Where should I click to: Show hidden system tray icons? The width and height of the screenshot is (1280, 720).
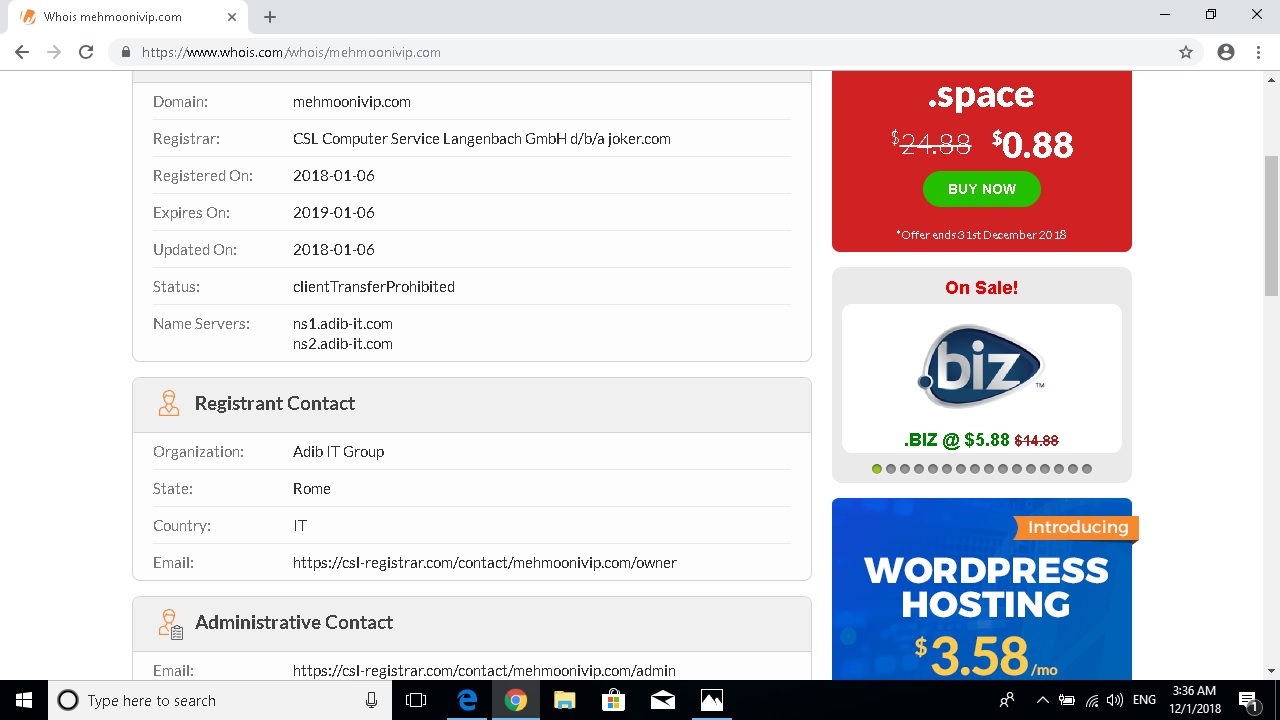(1042, 700)
